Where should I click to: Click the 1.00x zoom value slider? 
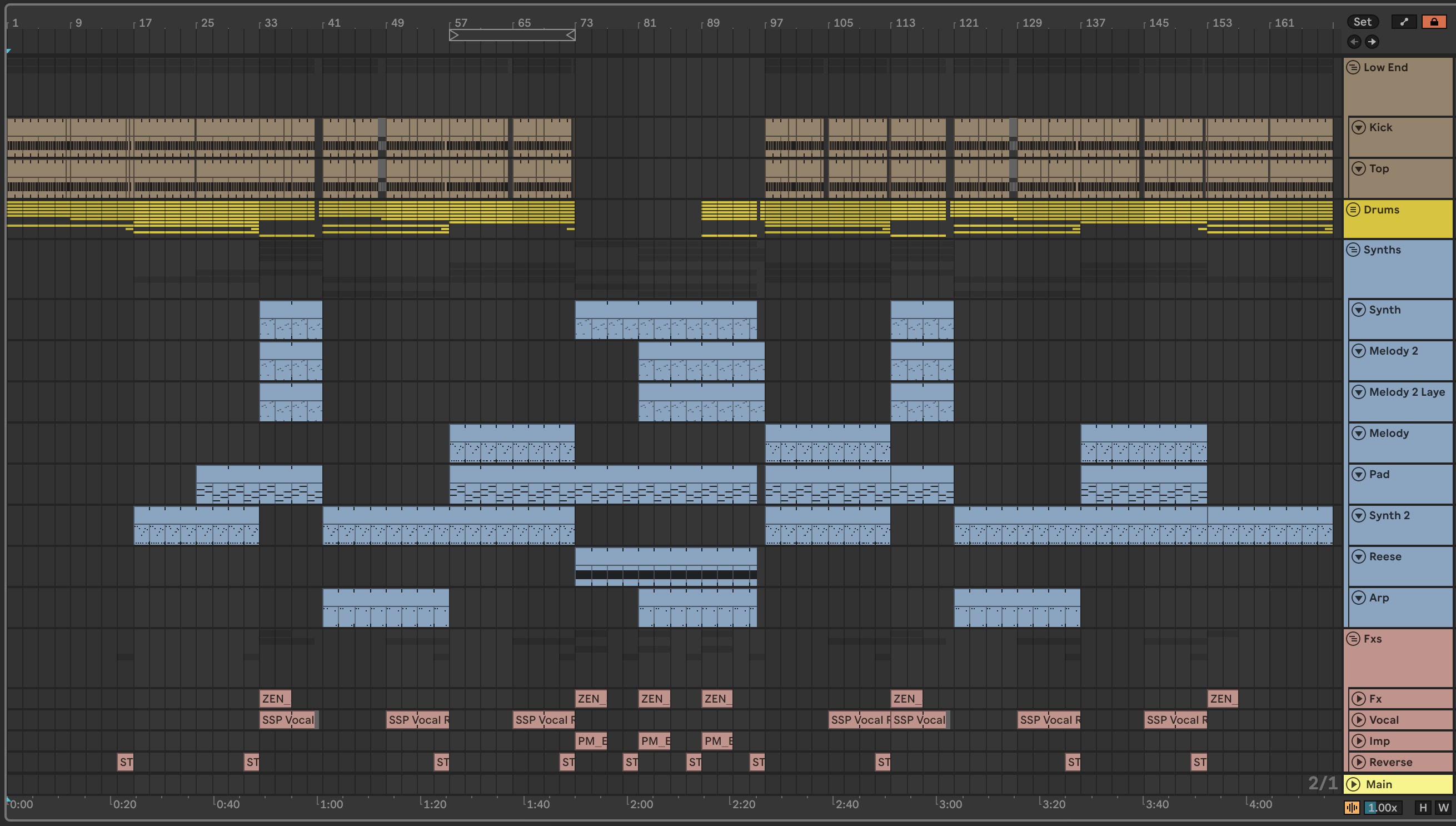tap(1382, 807)
